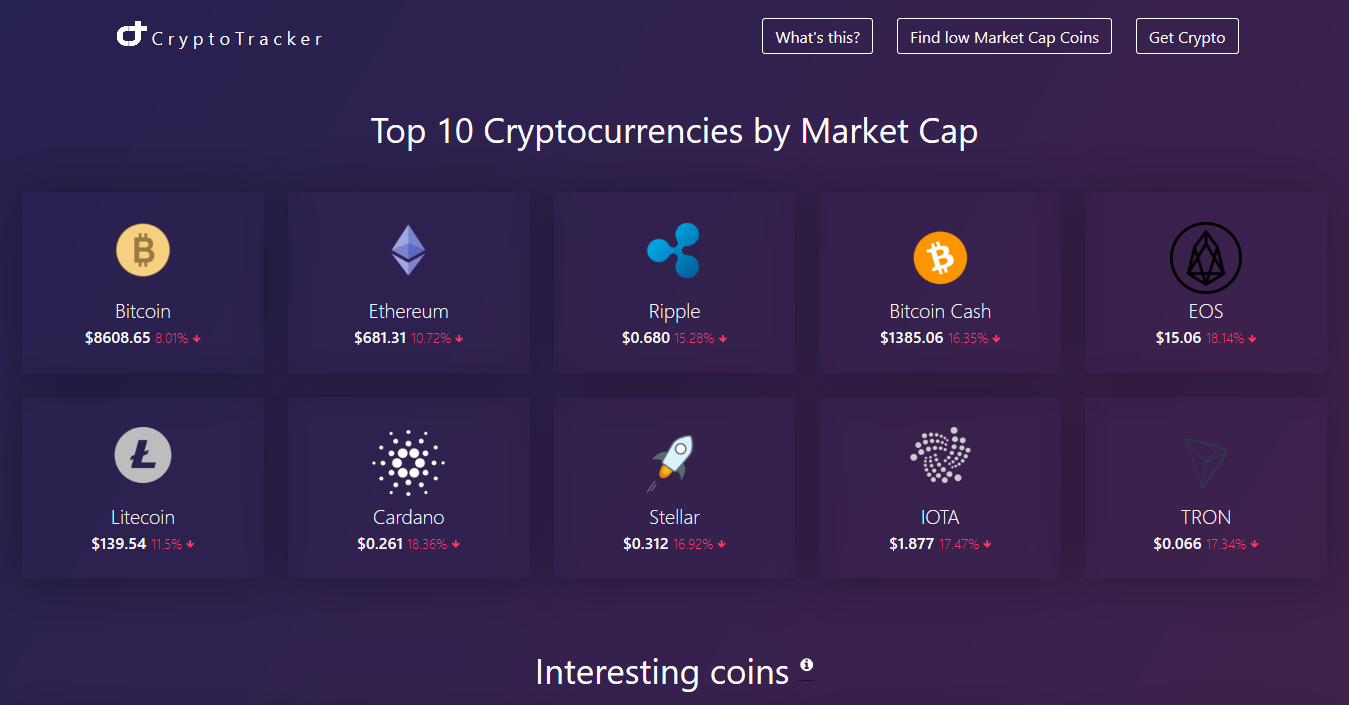The image size is (1349, 705).
Task: Open the Litecoin name link
Action: click(143, 517)
